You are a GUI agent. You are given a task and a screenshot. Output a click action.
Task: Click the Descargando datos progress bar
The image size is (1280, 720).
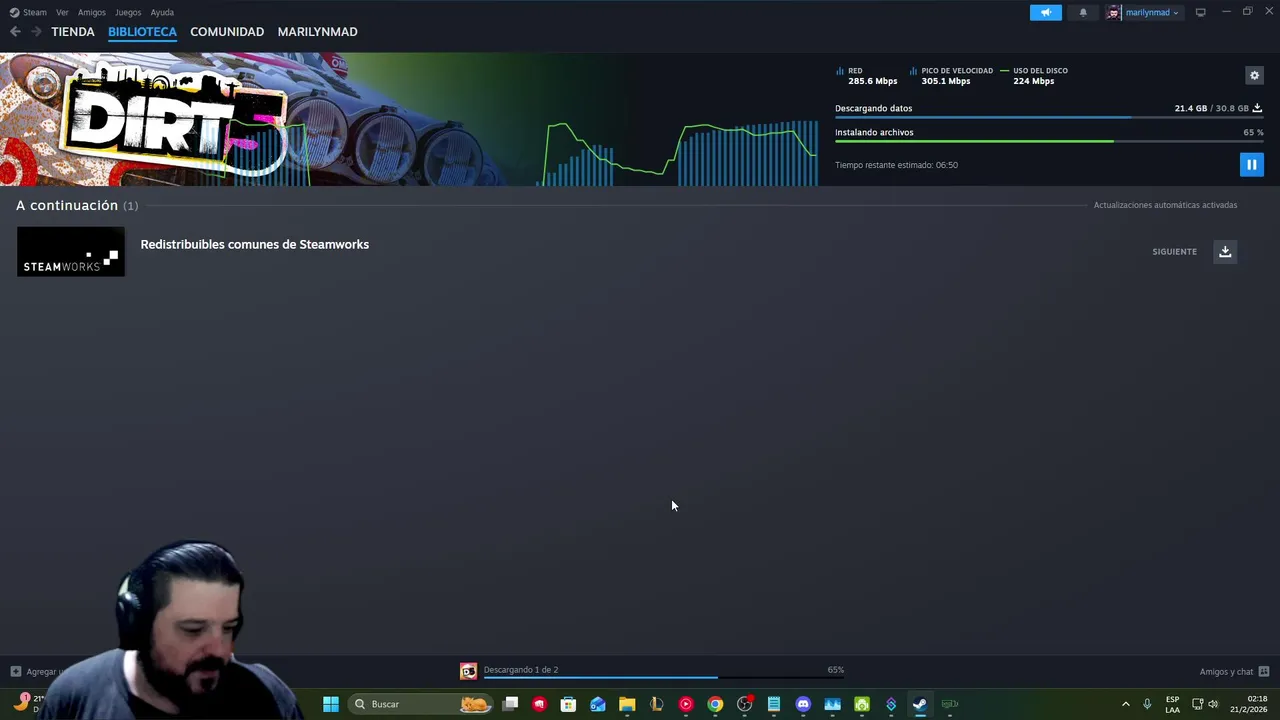[x=1049, y=118]
